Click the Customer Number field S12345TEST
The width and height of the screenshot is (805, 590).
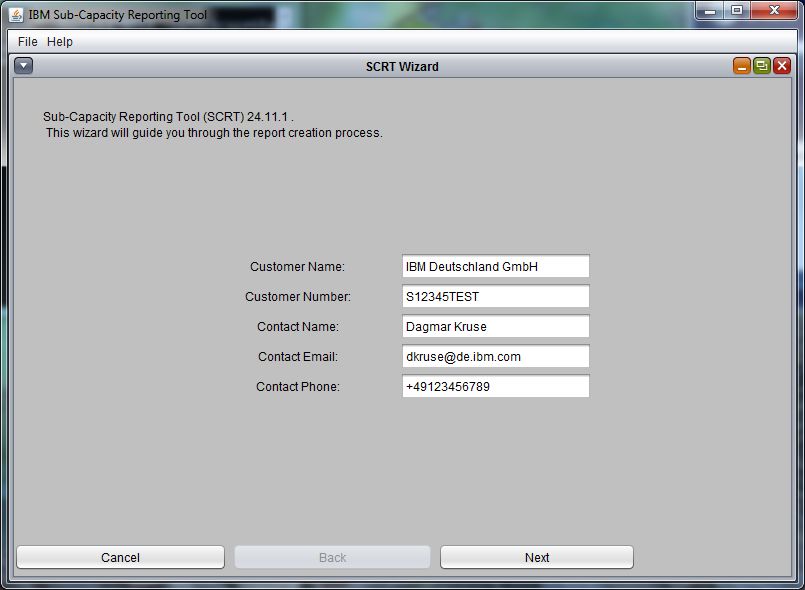pos(495,296)
